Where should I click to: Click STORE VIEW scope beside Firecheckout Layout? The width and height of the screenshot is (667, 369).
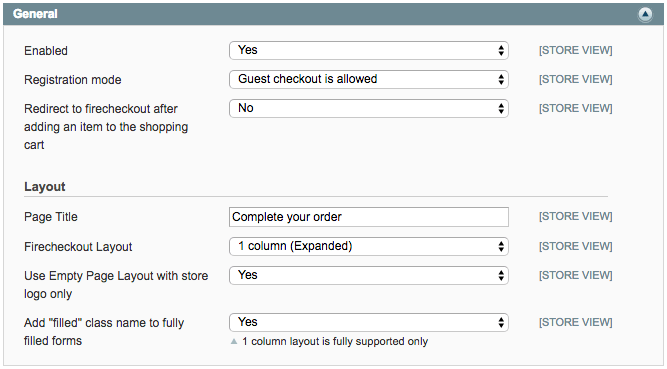tap(576, 246)
